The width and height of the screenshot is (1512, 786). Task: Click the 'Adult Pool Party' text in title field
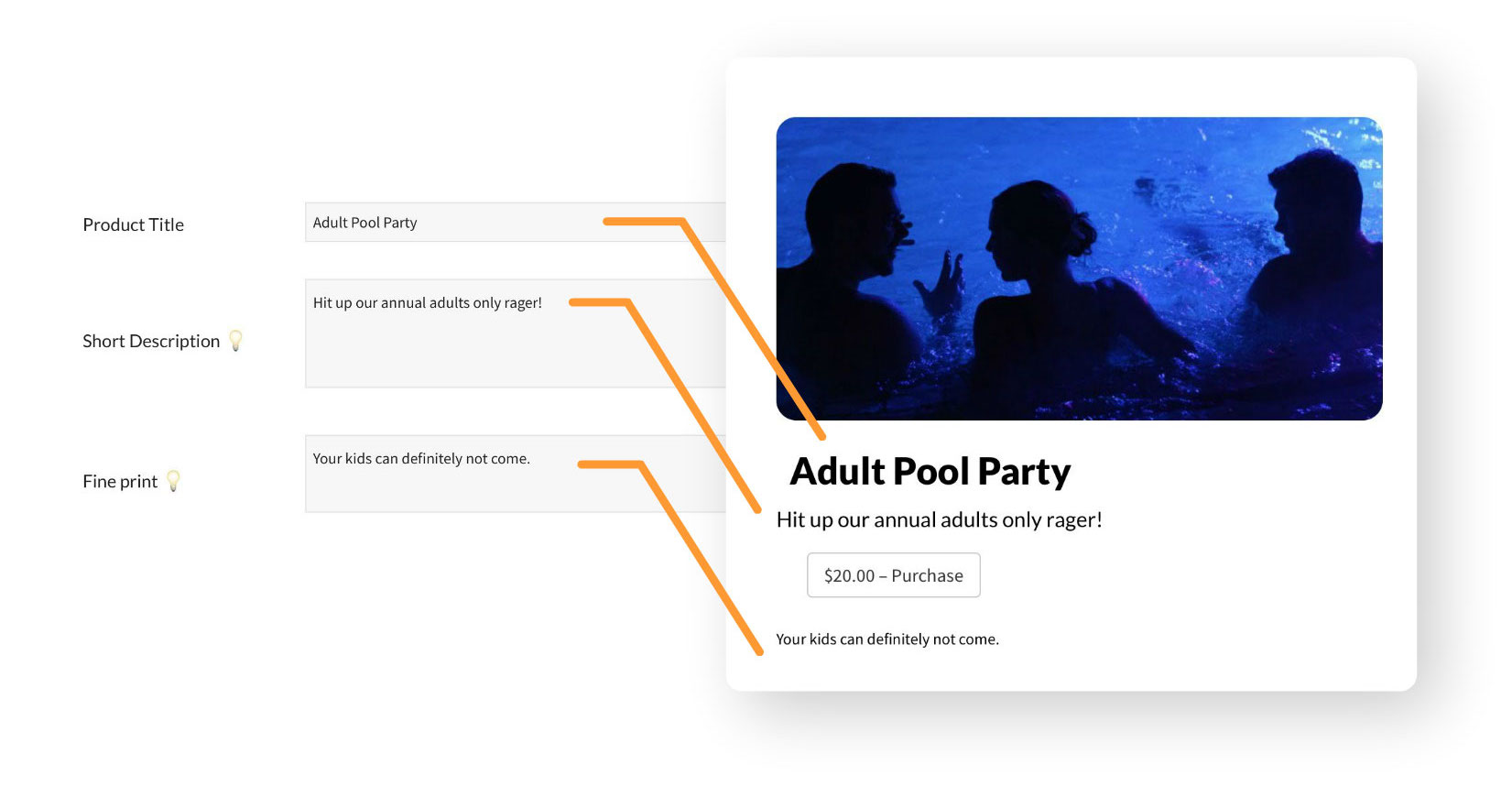tap(365, 223)
